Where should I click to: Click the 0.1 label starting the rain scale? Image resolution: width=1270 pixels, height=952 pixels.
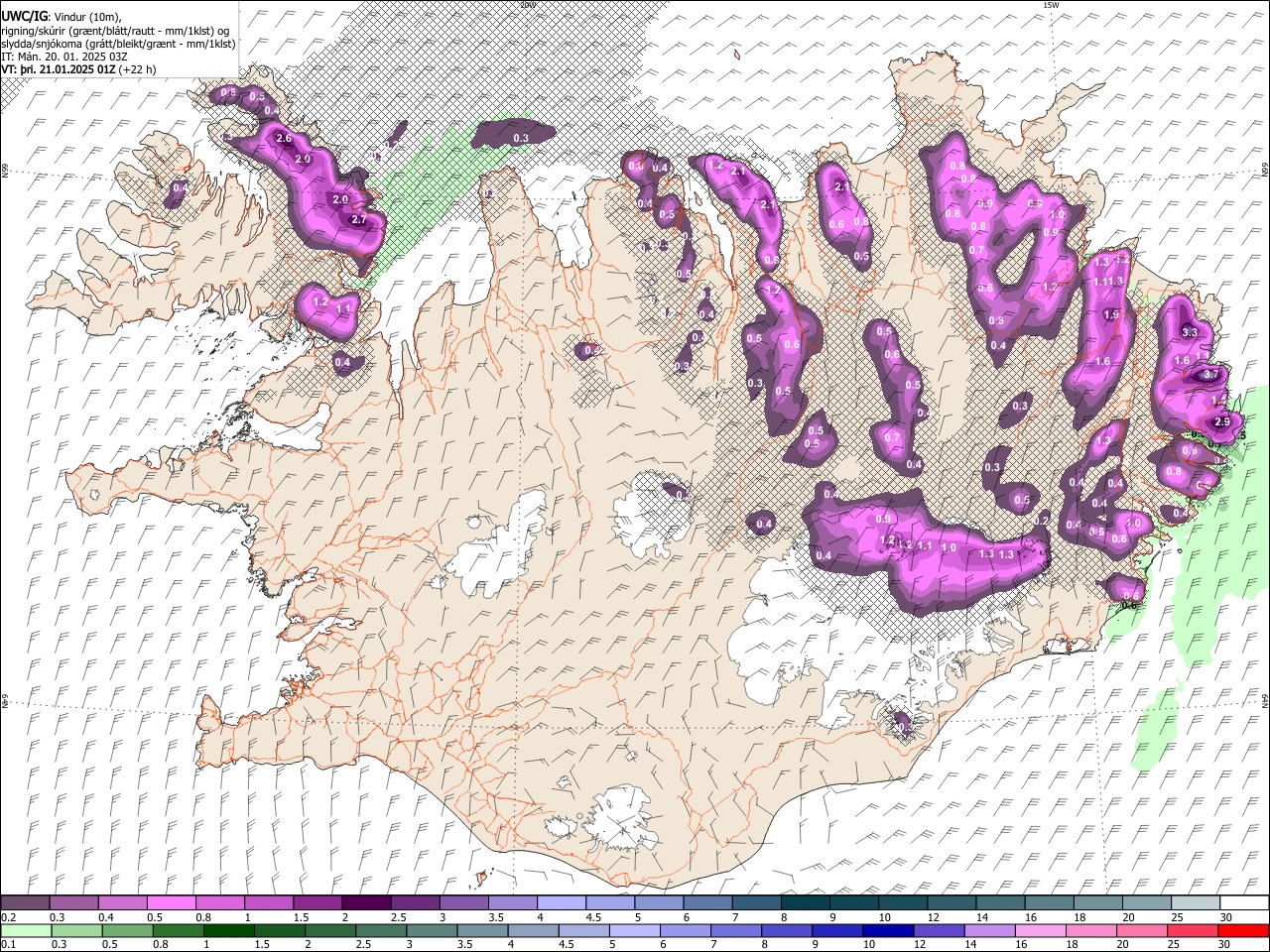tap(9, 944)
